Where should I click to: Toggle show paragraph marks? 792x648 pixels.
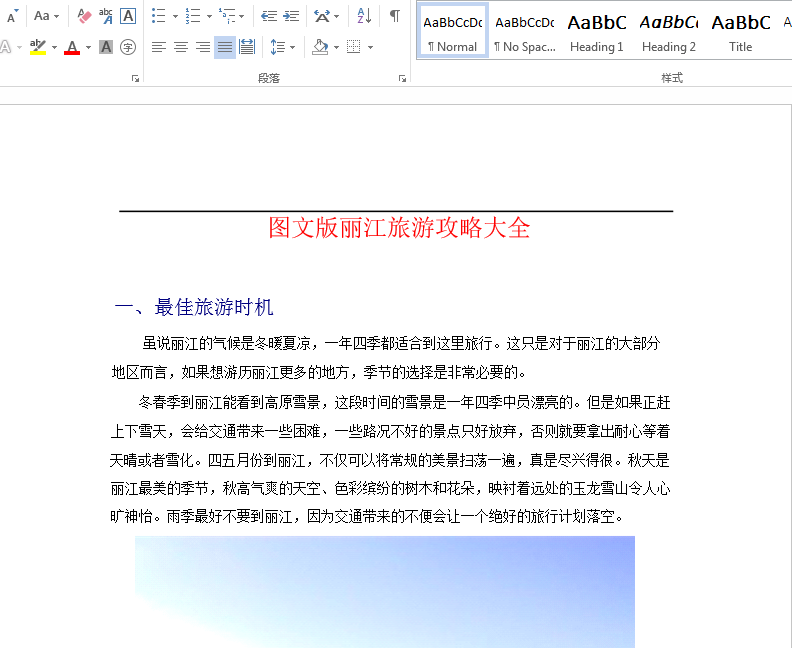point(395,16)
